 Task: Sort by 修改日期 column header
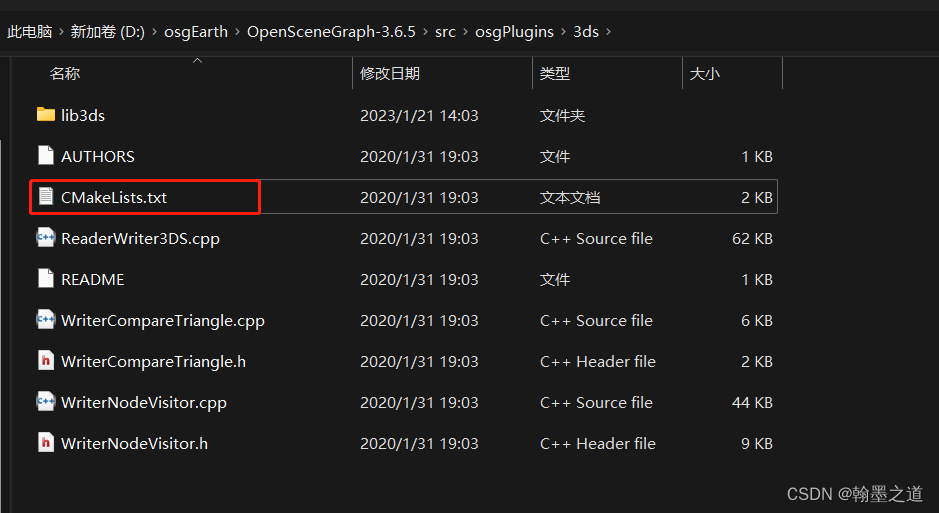(x=390, y=74)
